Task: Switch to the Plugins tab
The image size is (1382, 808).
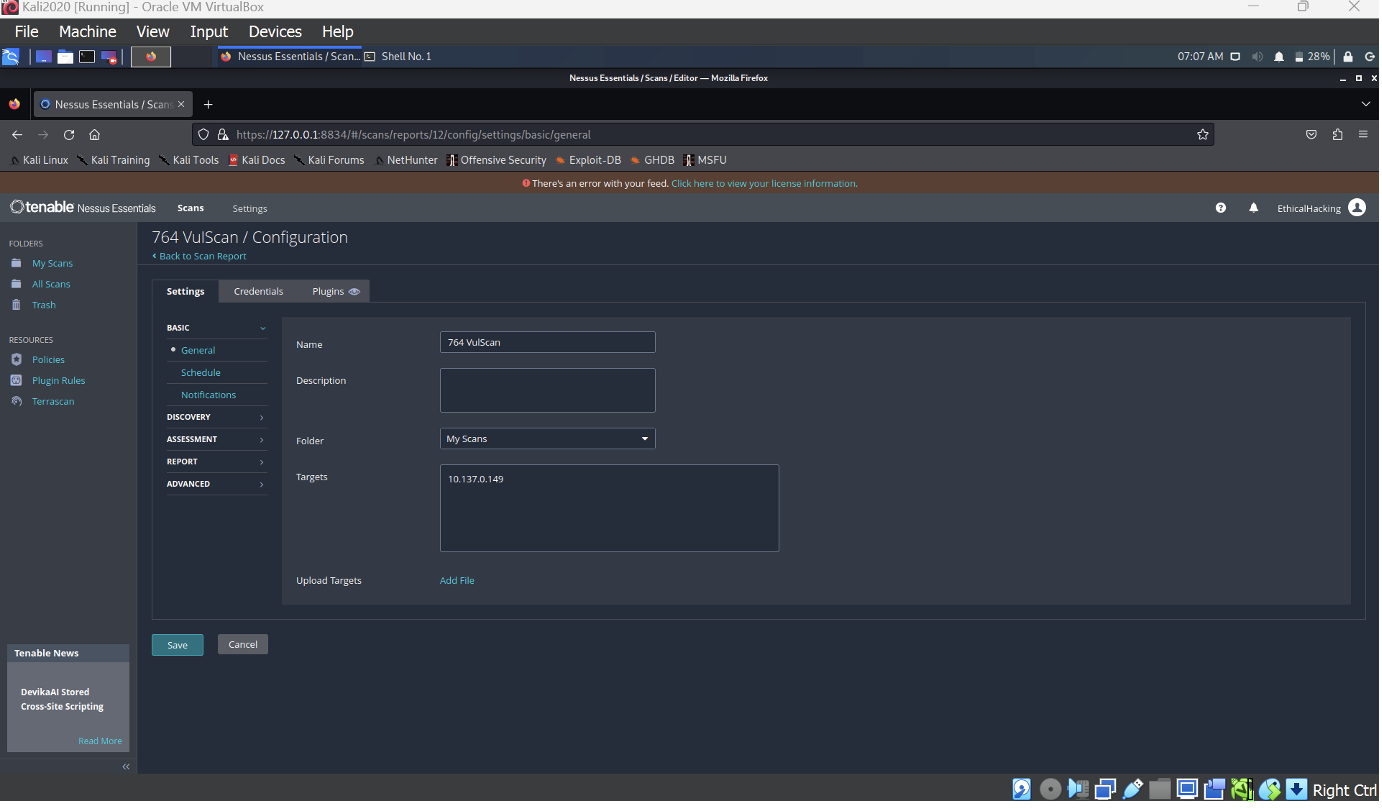Action: [335, 291]
